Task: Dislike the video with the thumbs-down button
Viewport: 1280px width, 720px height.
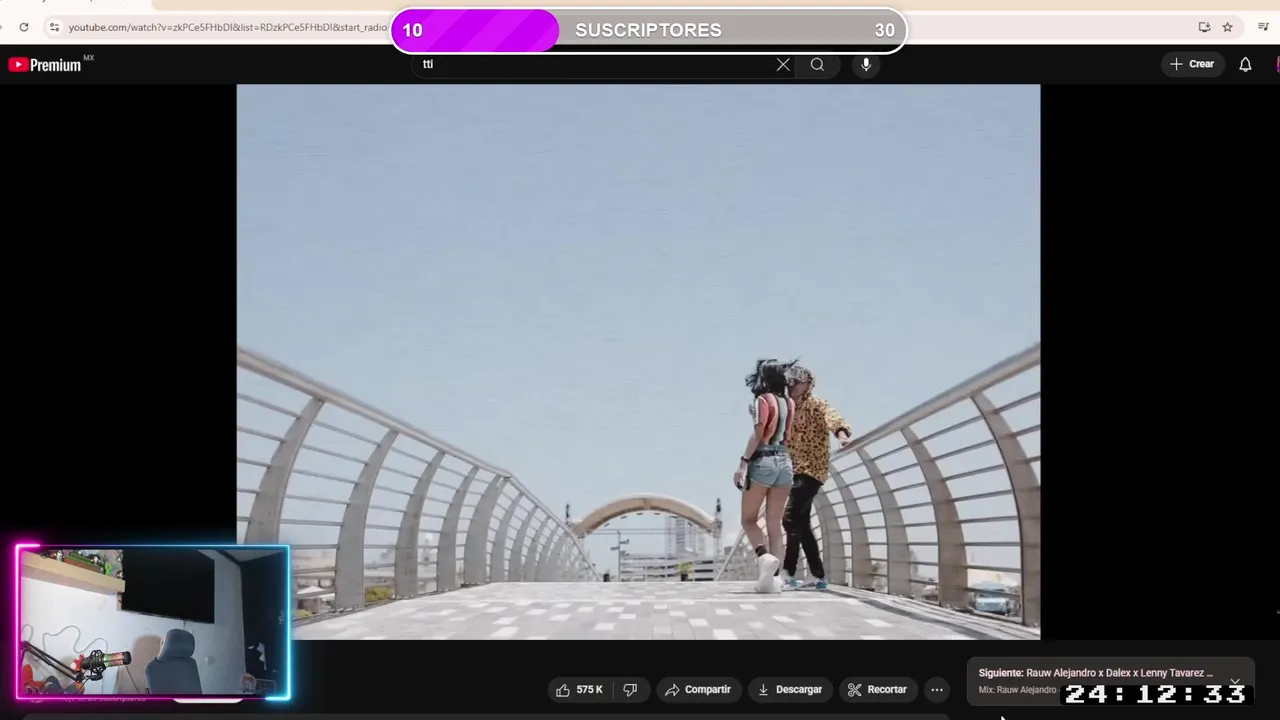Action: click(x=630, y=690)
